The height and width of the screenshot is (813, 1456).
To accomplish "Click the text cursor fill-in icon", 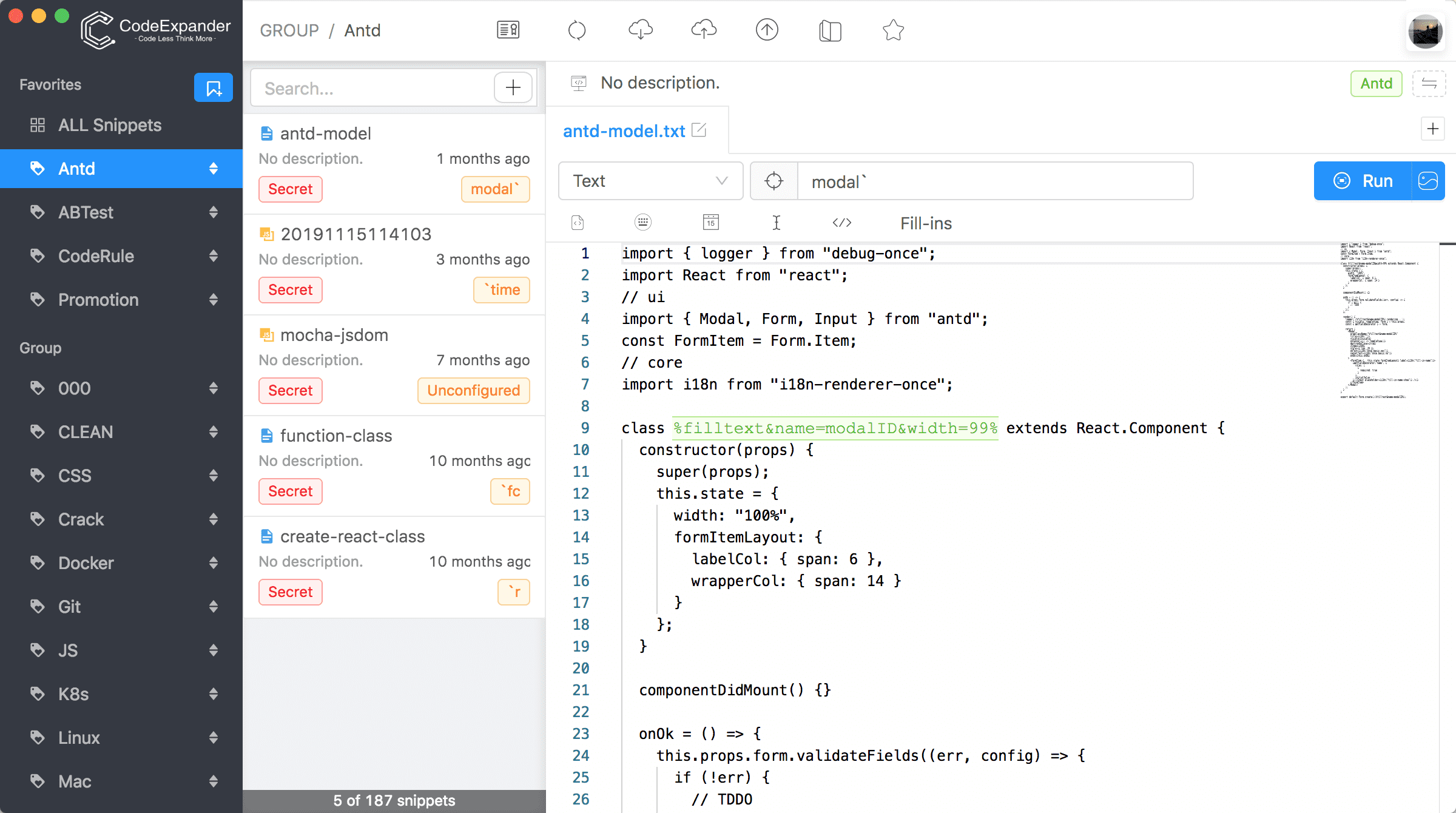I will [x=777, y=223].
